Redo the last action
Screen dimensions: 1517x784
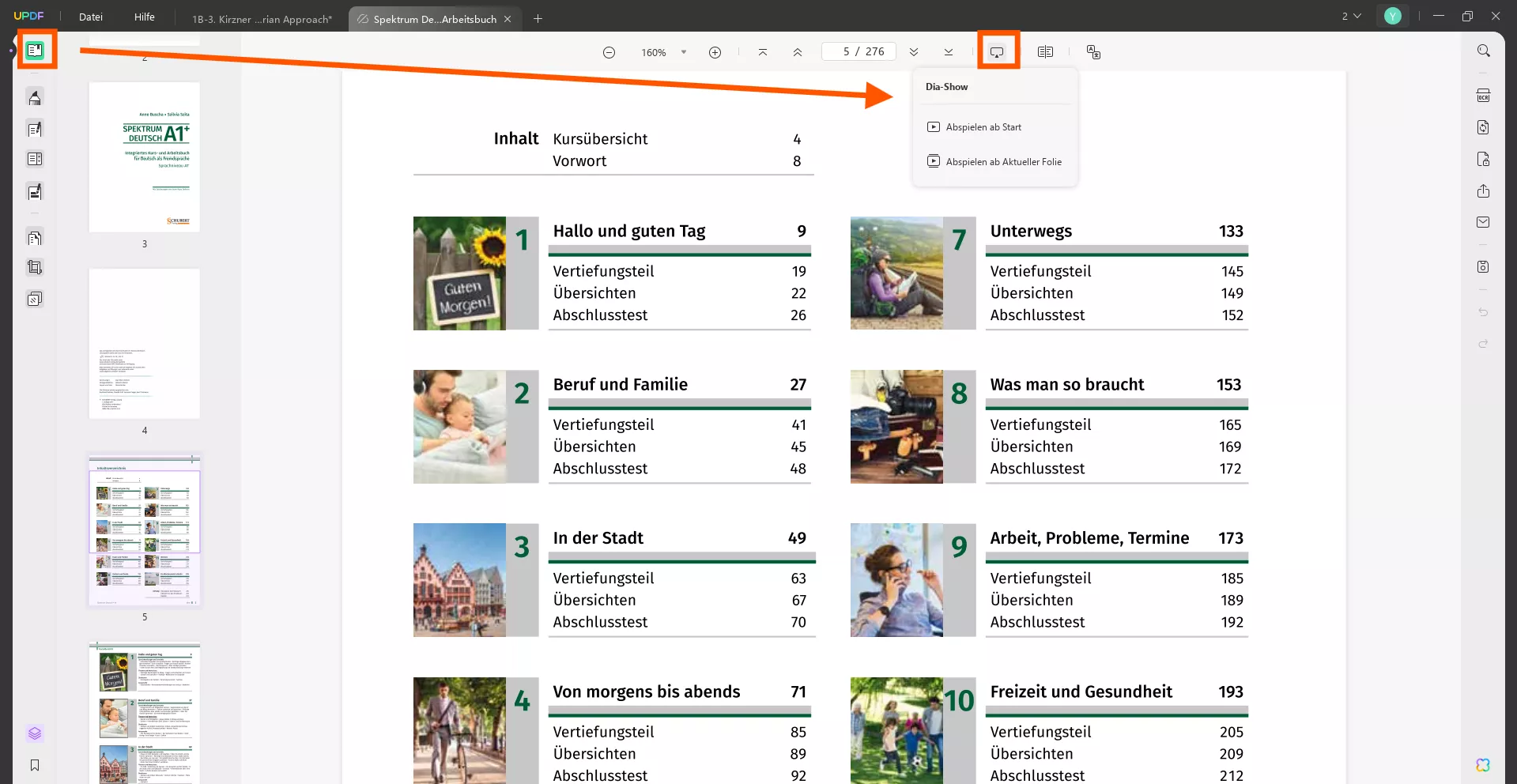tap(1484, 344)
